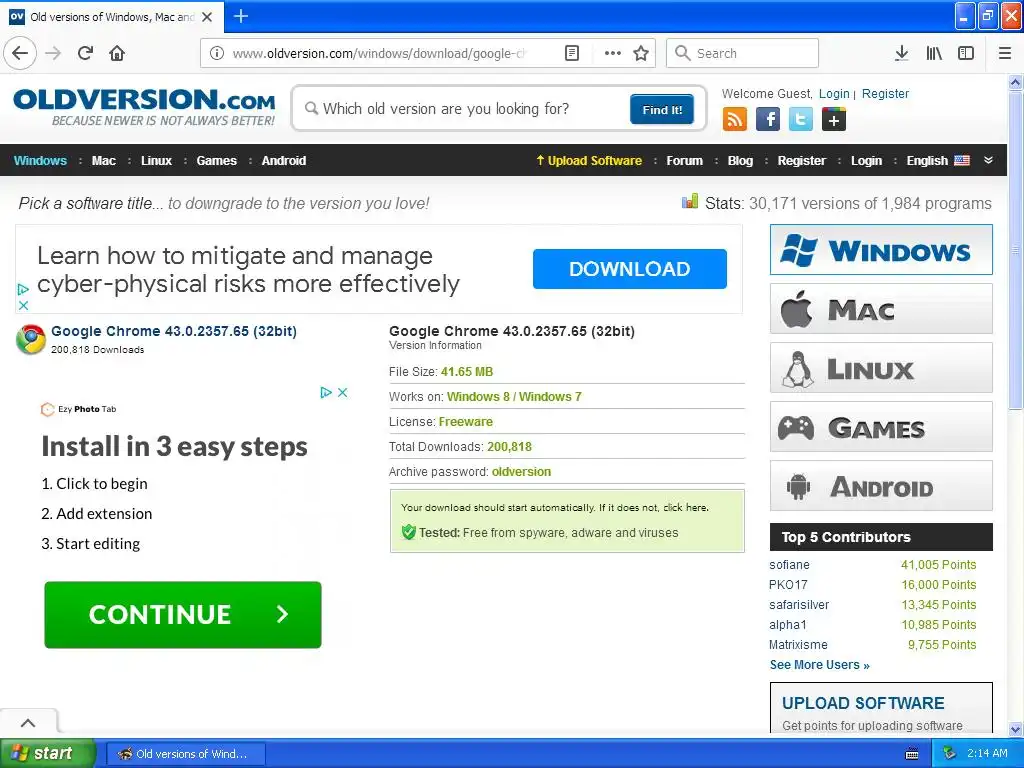Open the Games menu item
The height and width of the screenshot is (768, 1024).
pos(216,161)
